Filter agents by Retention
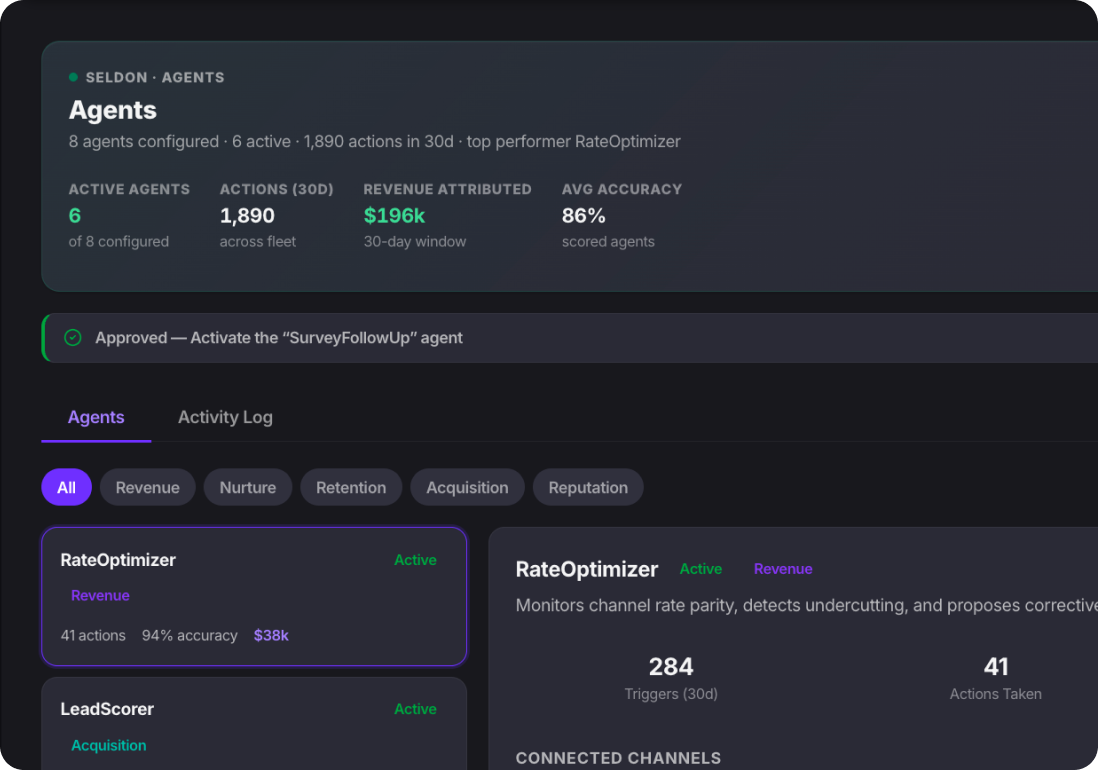The width and height of the screenshot is (1098, 770). point(351,487)
